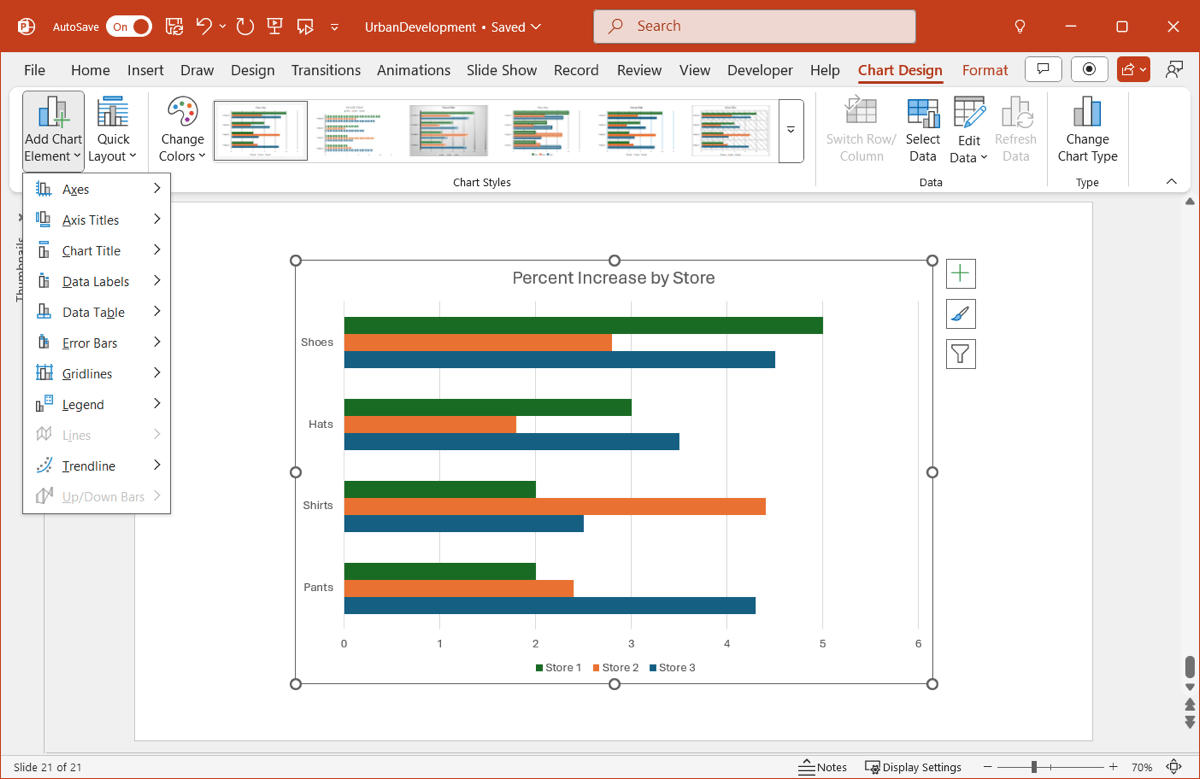Viewport: 1200px width, 779px height.
Task: Go to the Draw tab
Action: (197, 70)
